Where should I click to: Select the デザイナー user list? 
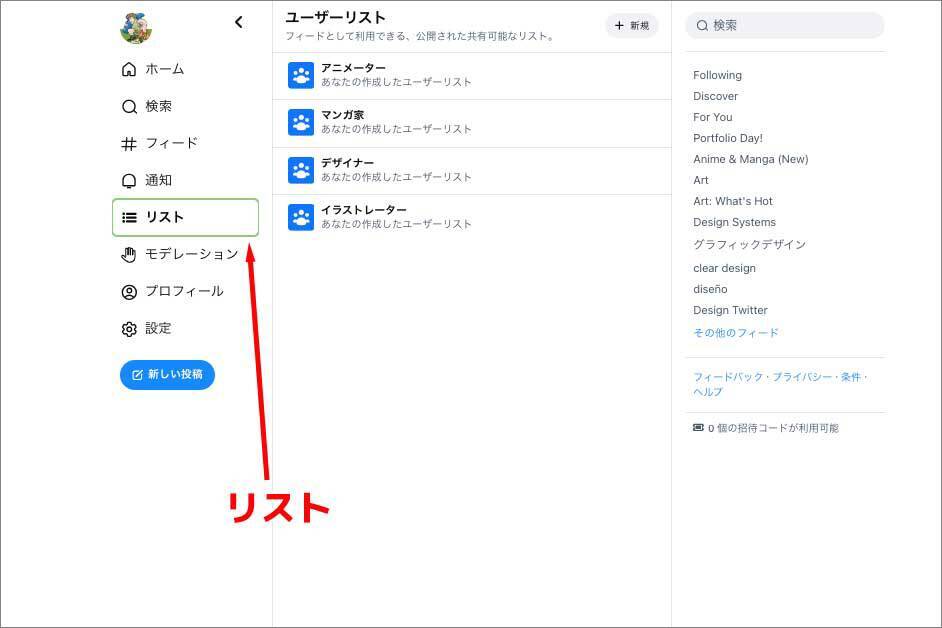pos(347,163)
